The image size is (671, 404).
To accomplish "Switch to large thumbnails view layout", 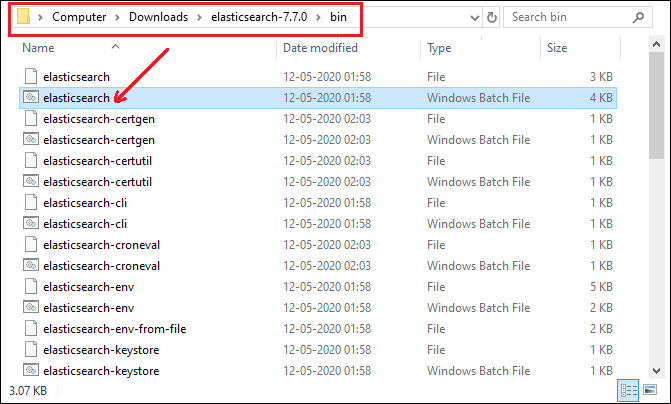I will pyautogui.click(x=650, y=390).
